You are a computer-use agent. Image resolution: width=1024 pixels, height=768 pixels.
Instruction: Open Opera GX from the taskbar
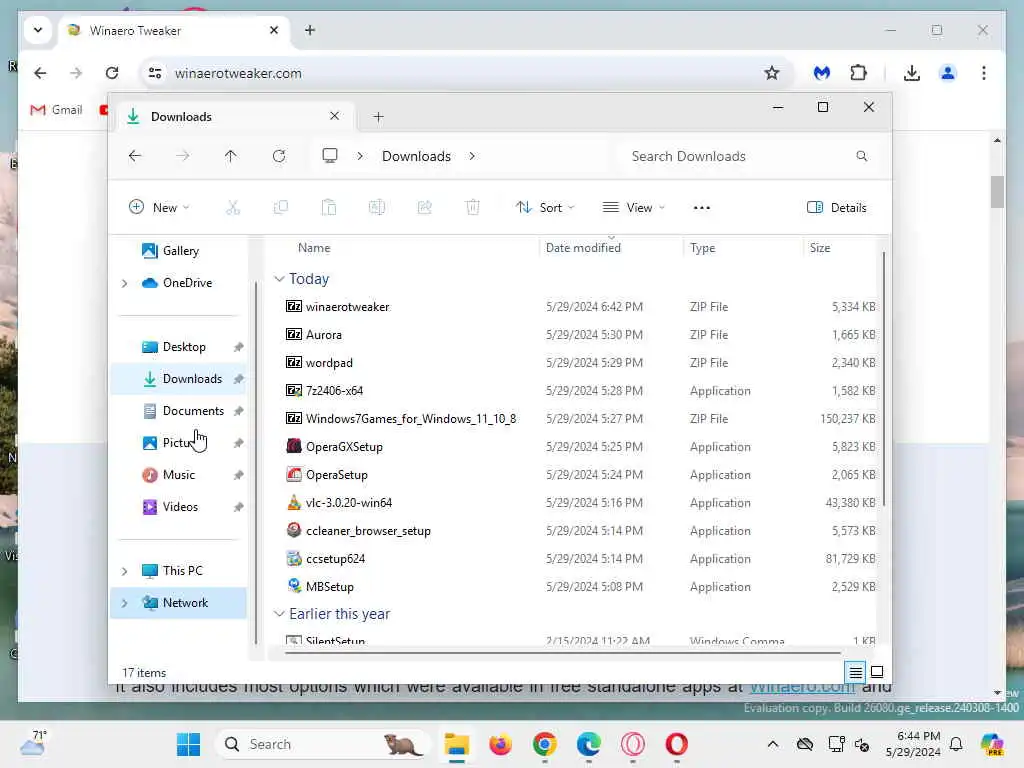[x=632, y=744]
